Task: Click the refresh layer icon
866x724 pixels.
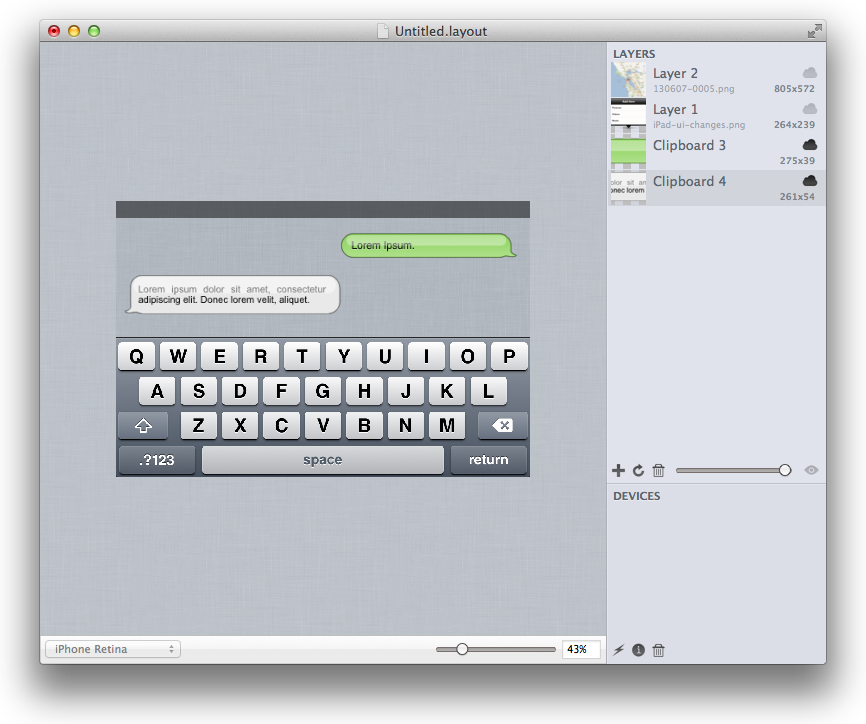Action: 638,471
